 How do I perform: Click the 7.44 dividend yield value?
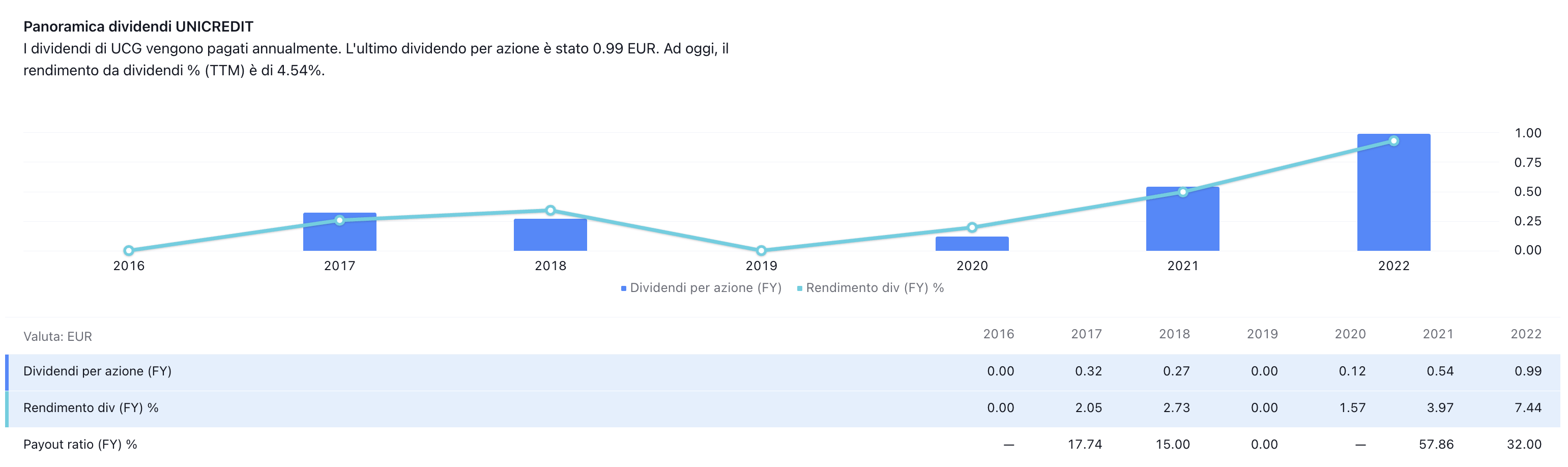coord(1527,408)
